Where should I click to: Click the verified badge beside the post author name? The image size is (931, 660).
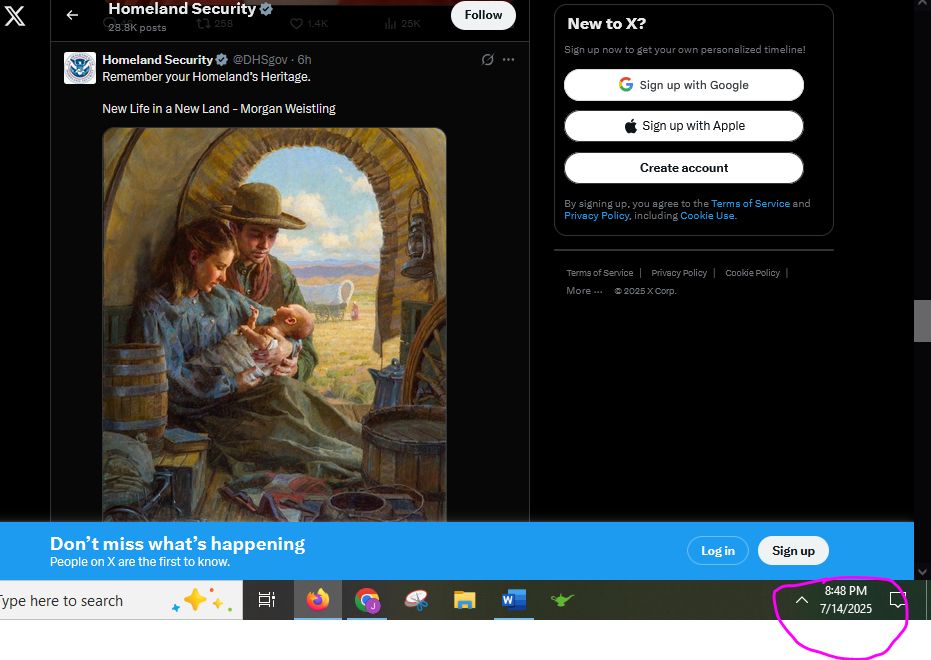click(x=221, y=59)
